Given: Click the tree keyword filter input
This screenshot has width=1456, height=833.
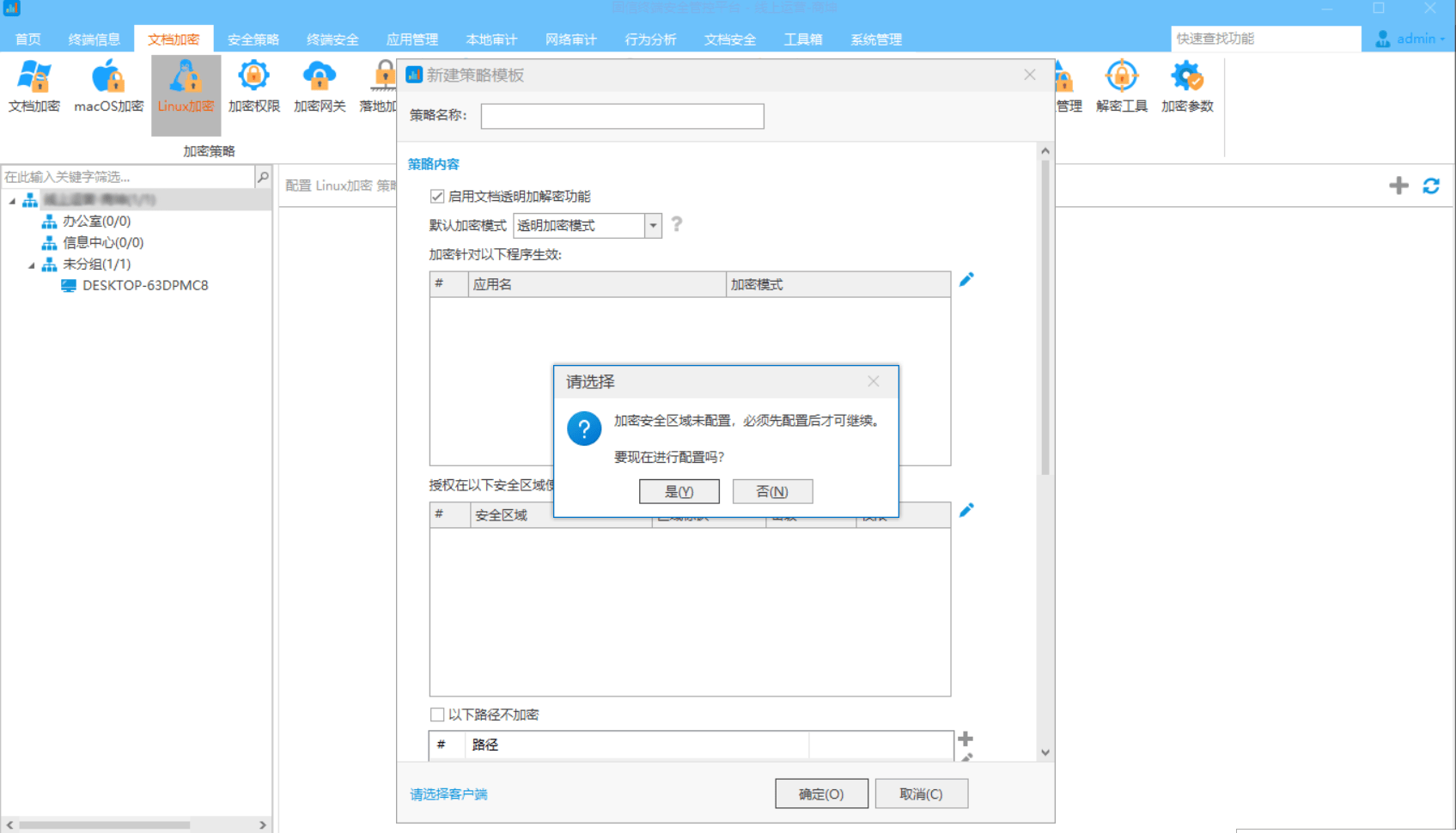Looking at the screenshot, I should pyautogui.click(x=128, y=177).
